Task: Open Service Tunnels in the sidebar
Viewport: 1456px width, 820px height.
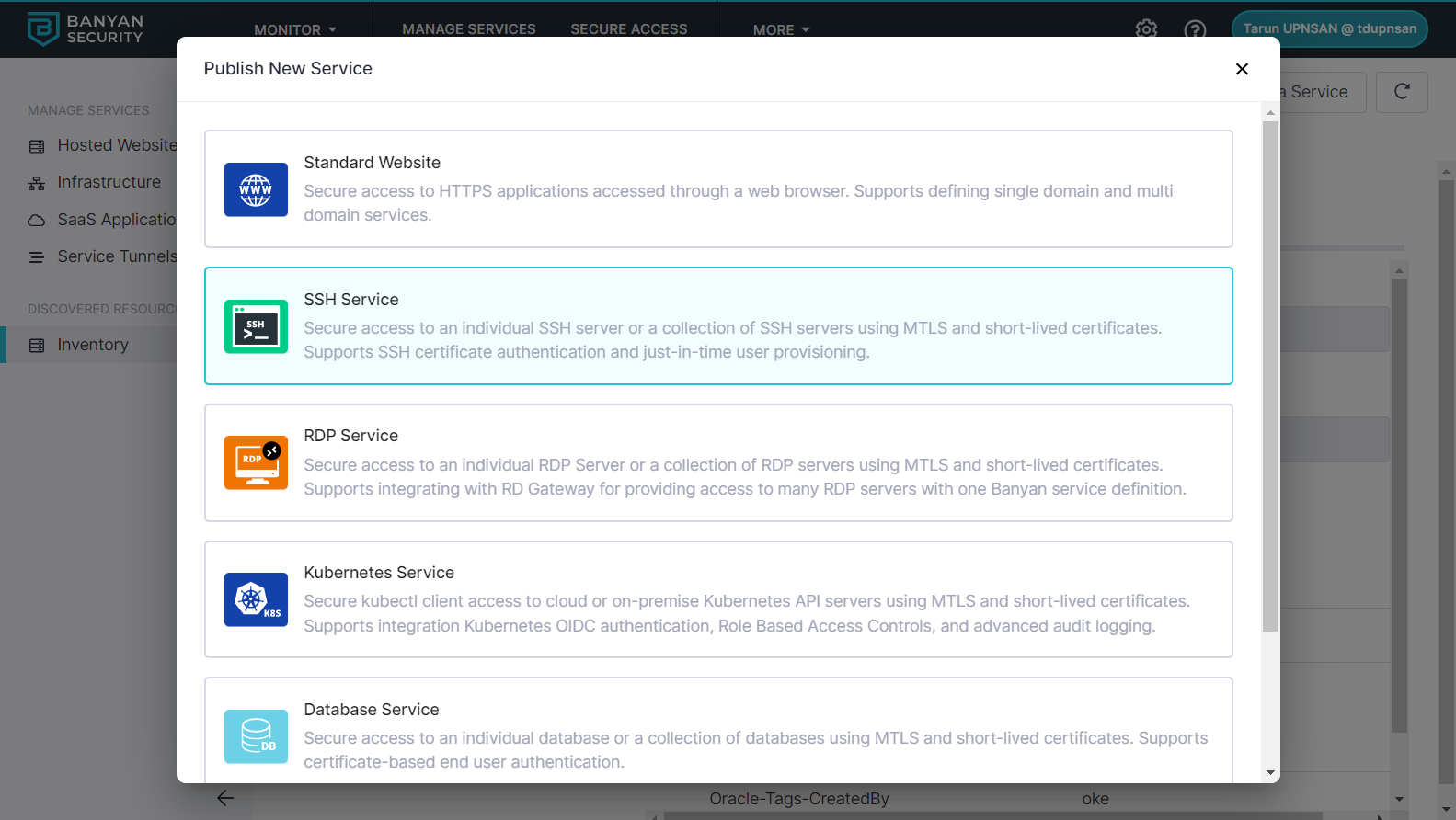Action: pos(117,256)
